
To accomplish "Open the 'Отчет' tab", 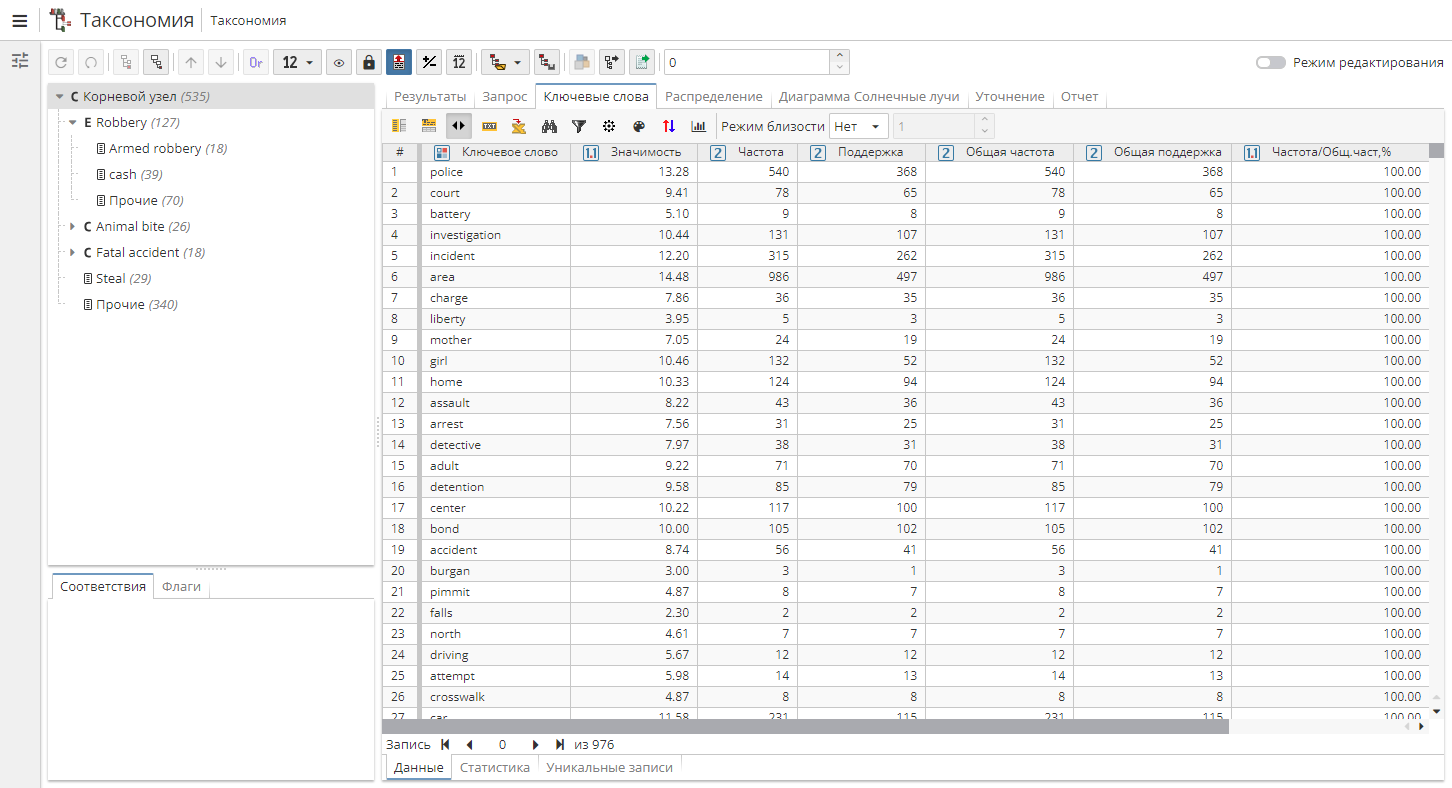I will pyautogui.click(x=1080, y=97).
